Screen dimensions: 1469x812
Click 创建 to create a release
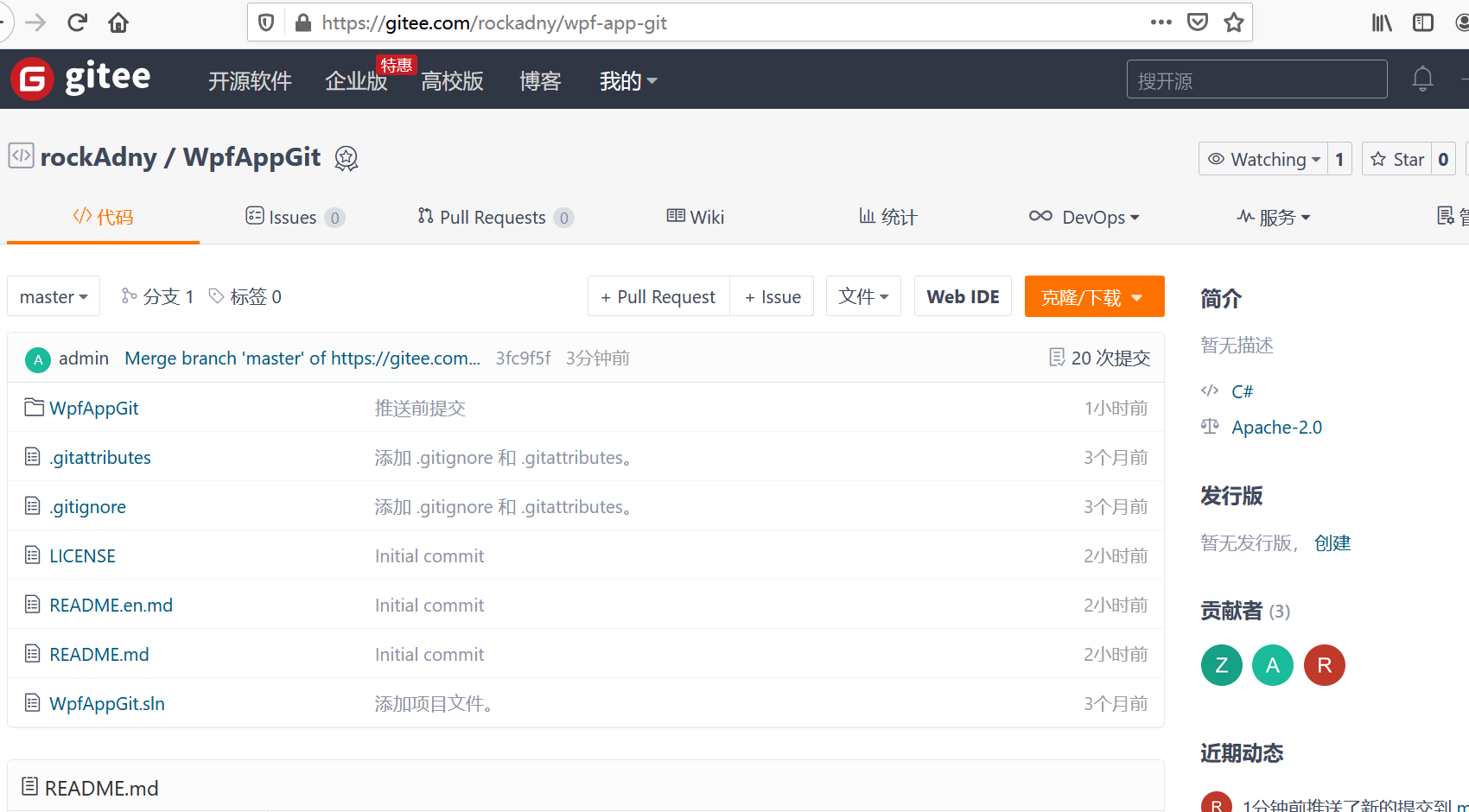click(x=1332, y=542)
